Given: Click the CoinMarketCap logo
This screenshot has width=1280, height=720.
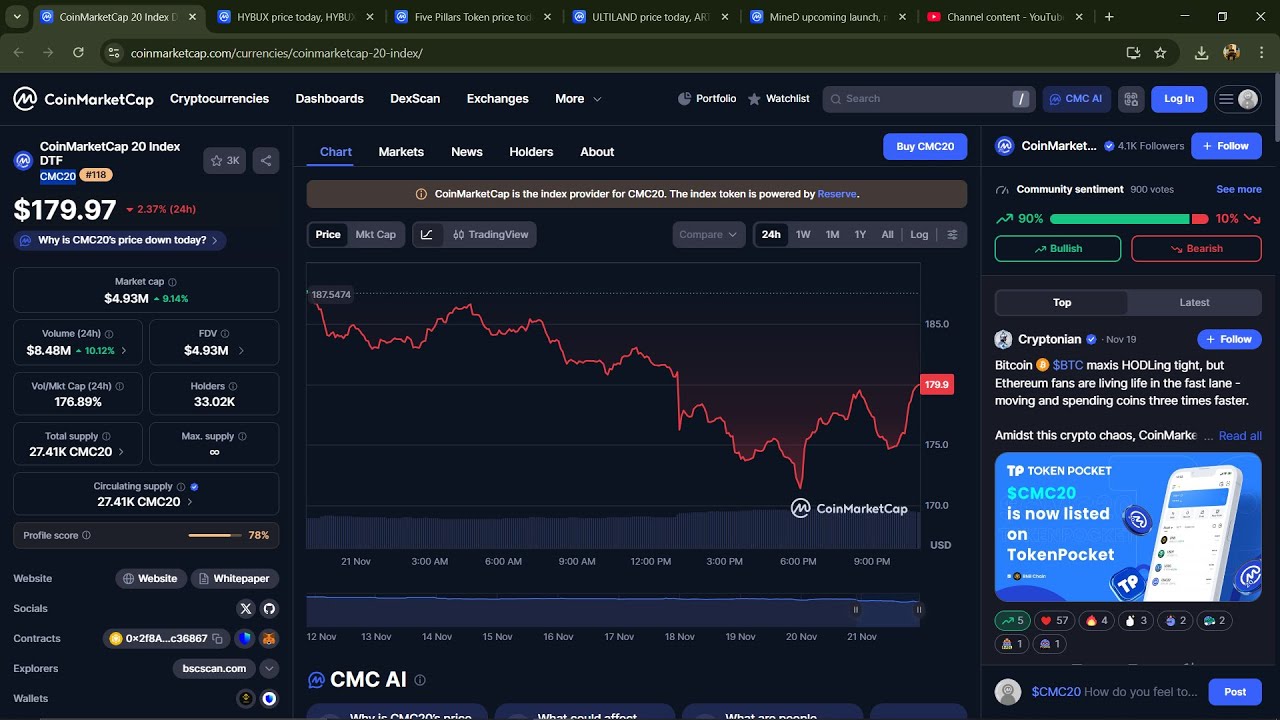Looking at the screenshot, I should (x=83, y=99).
